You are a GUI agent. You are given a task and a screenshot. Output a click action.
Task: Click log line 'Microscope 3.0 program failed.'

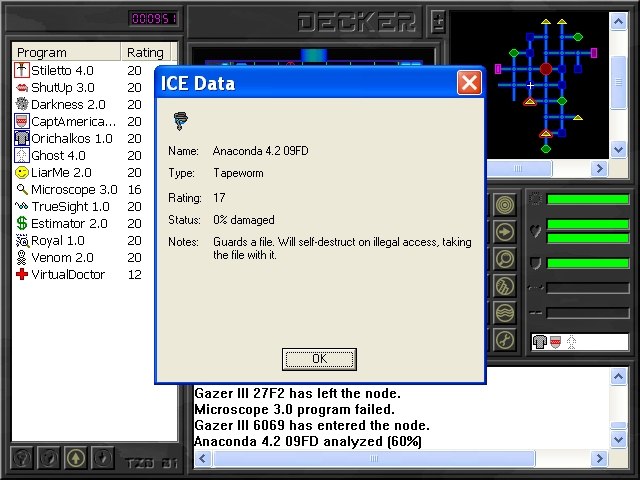pos(294,409)
